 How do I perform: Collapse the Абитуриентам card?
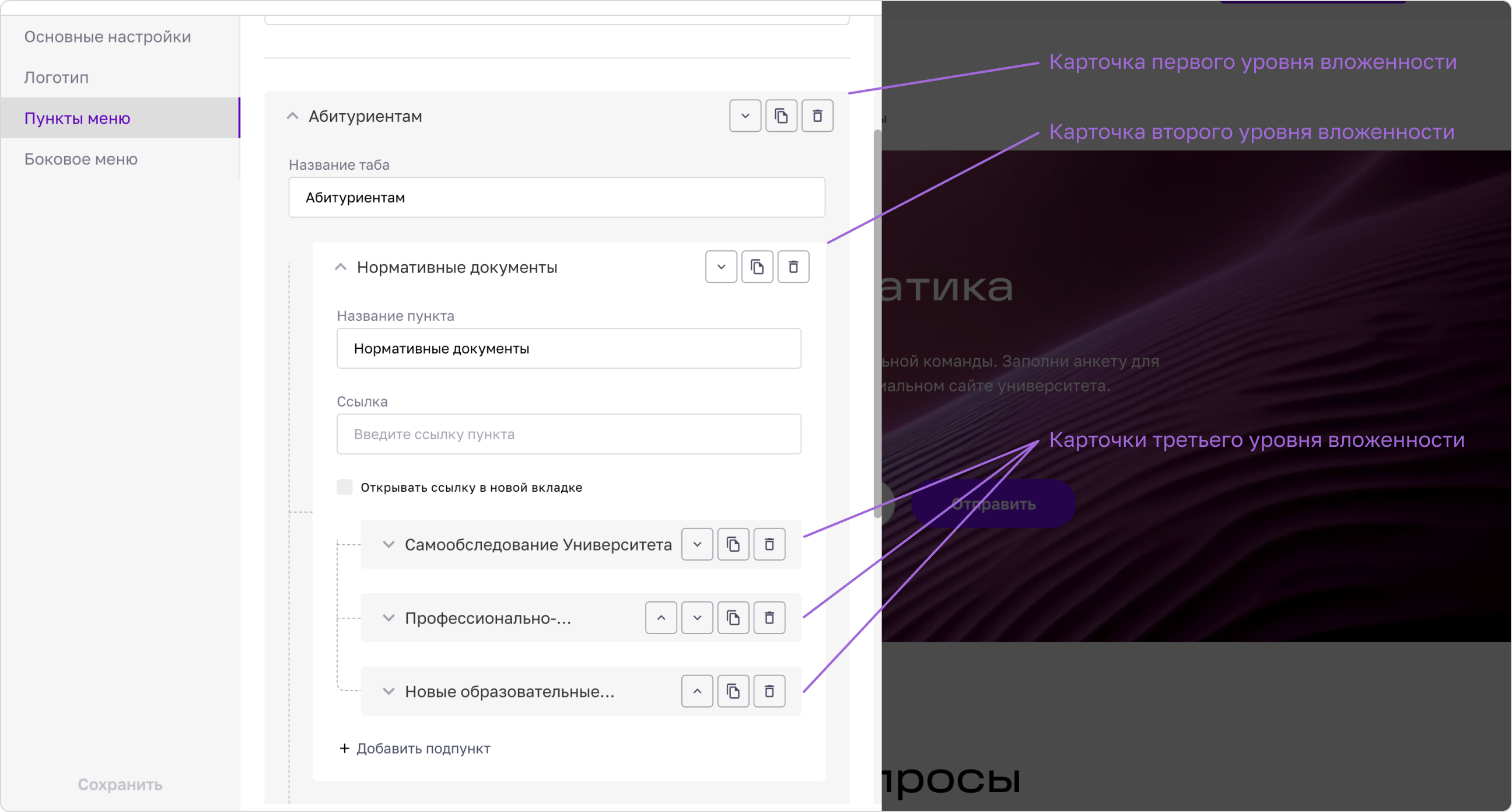[x=292, y=116]
